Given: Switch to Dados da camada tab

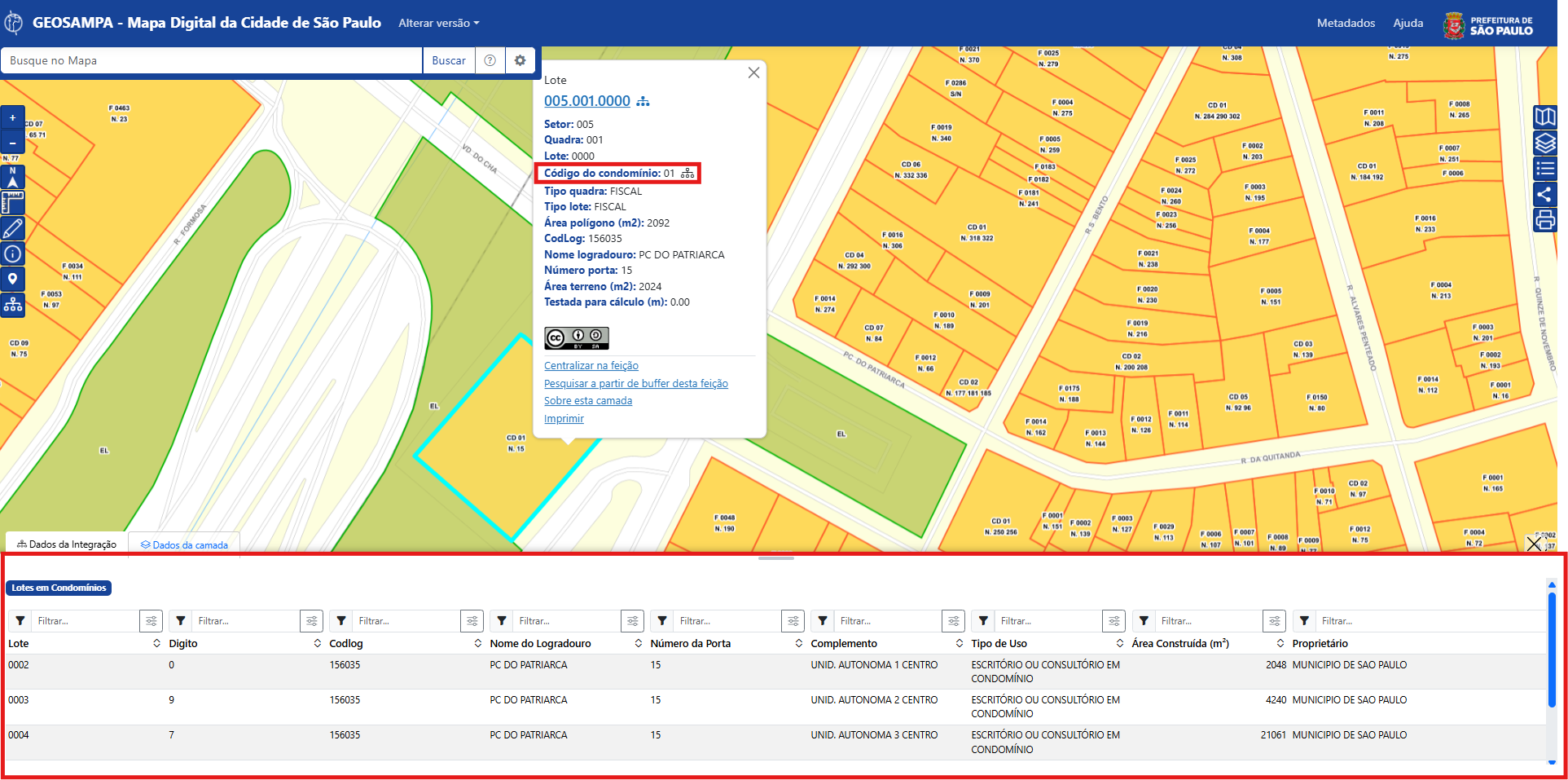Looking at the screenshot, I should coord(184,544).
